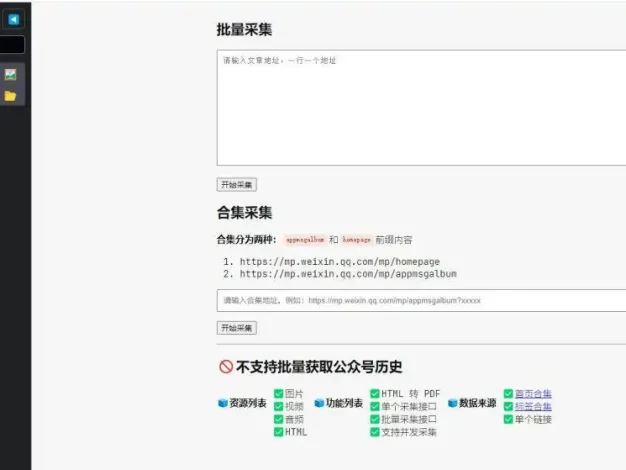Click the green check next to 单个采集接口
Screen dimensions: 626x470
[375, 407]
